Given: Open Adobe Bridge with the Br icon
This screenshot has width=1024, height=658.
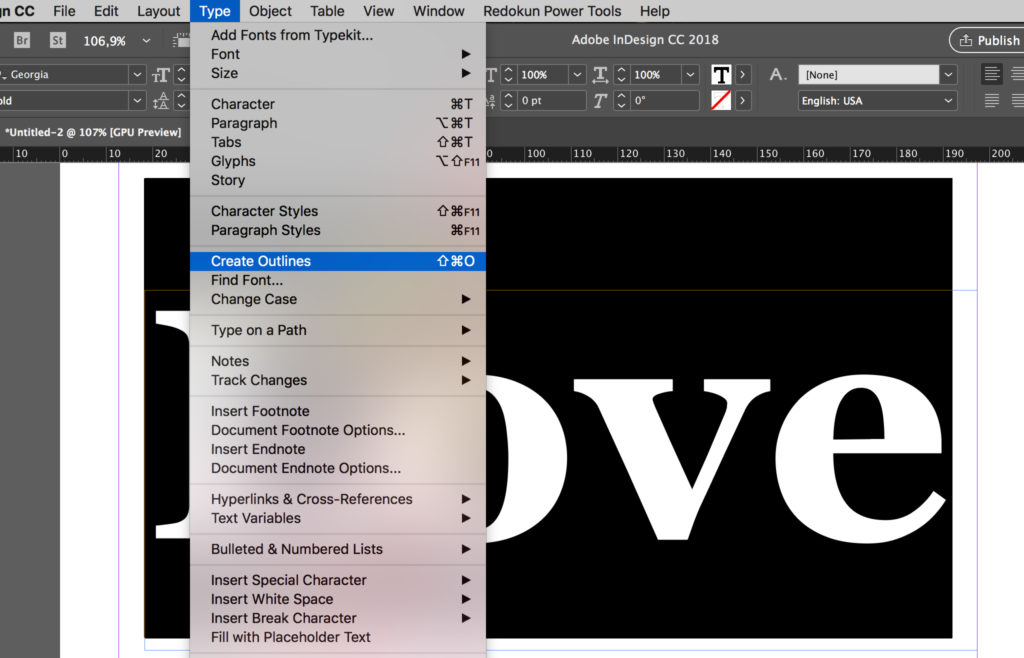Looking at the screenshot, I should coord(22,41).
